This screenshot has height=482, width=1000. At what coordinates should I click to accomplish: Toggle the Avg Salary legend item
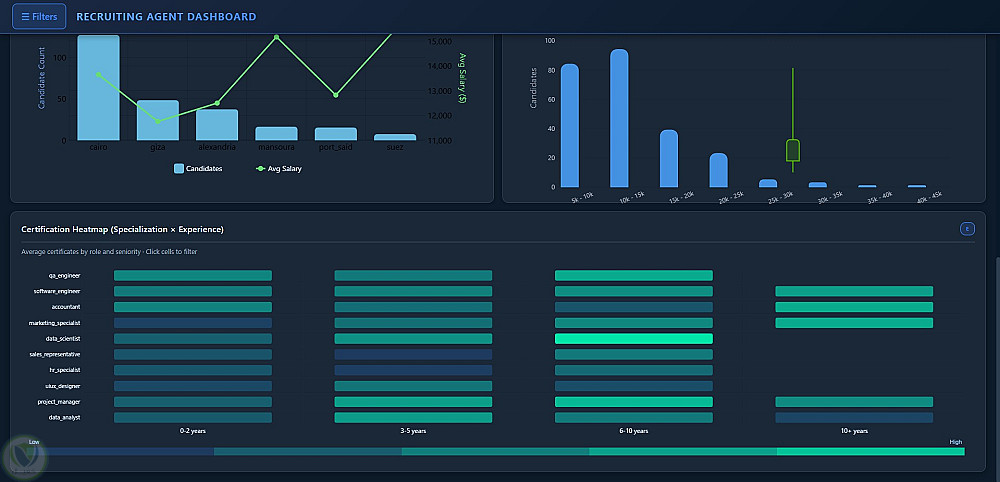(279, 169)
